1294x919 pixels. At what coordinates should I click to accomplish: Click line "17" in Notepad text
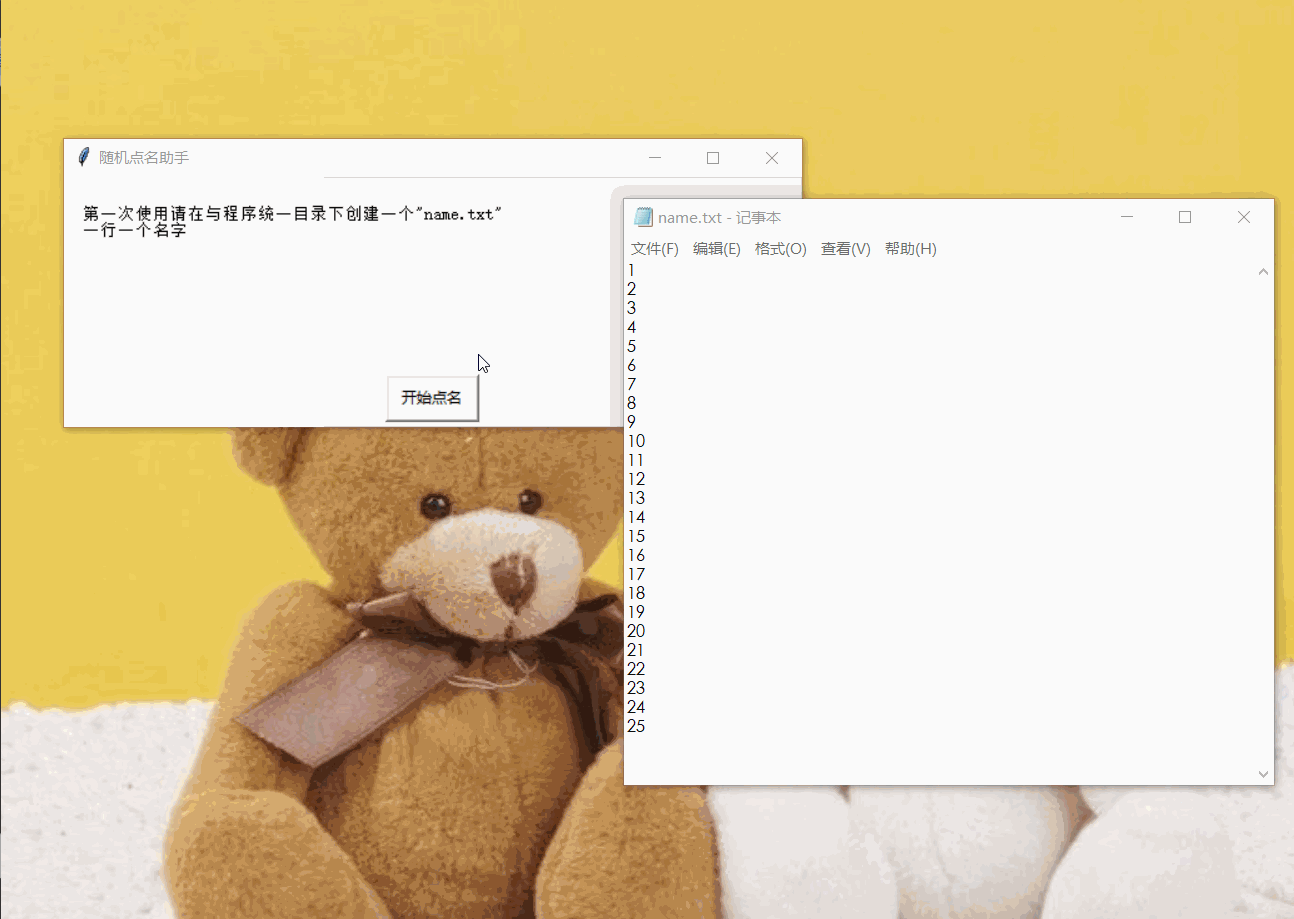click(x=636, y=574)
